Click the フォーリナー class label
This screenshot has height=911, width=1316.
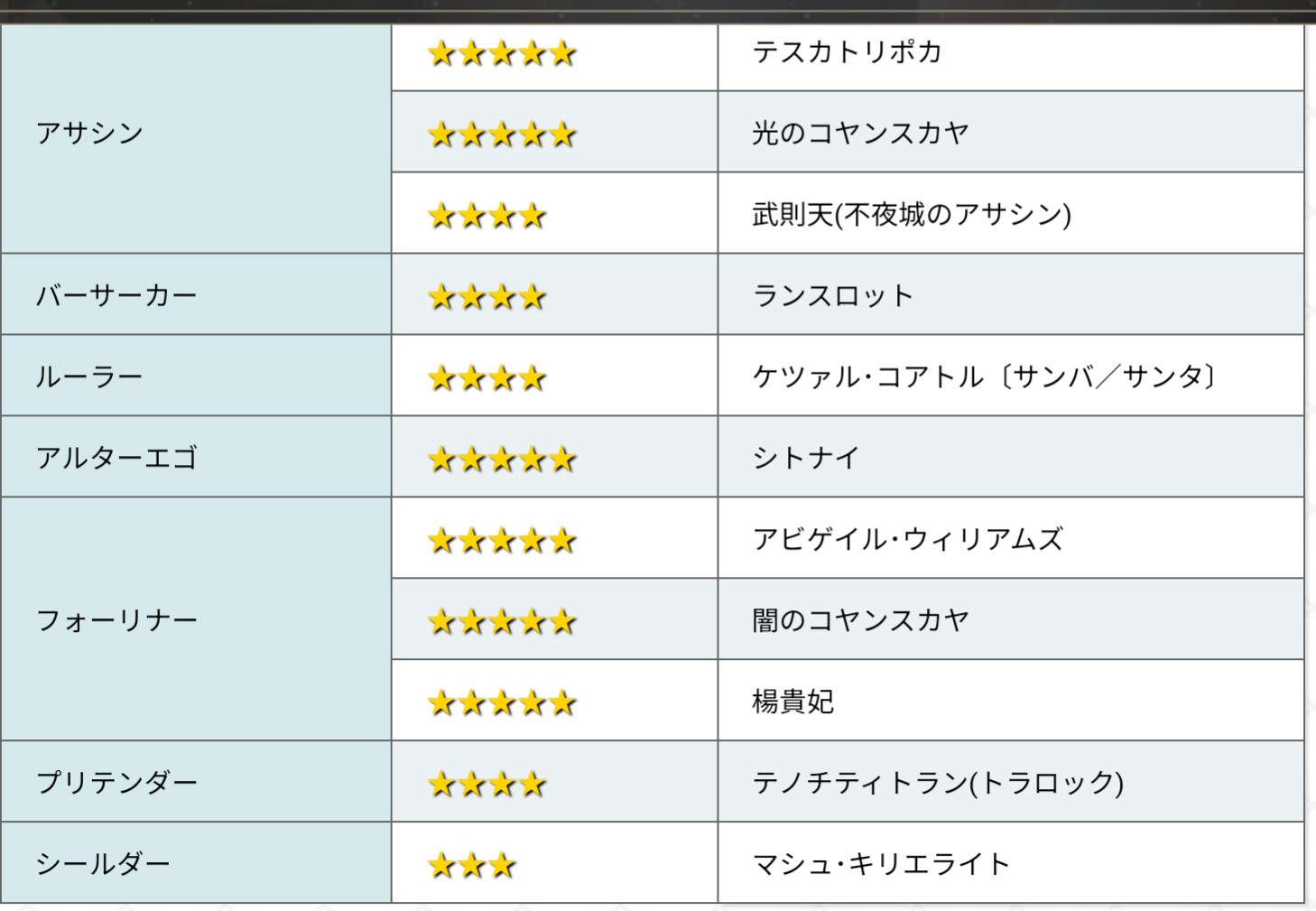[116, 620]
